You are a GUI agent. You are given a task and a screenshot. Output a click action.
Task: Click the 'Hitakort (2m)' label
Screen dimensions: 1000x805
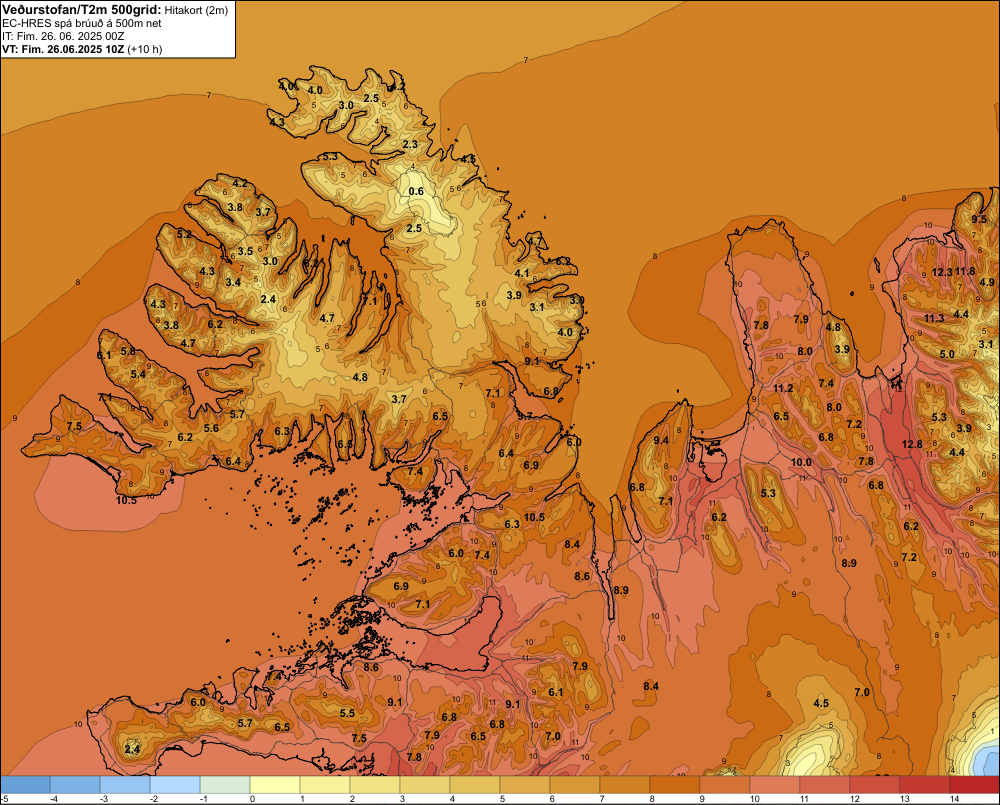(195, 10)
